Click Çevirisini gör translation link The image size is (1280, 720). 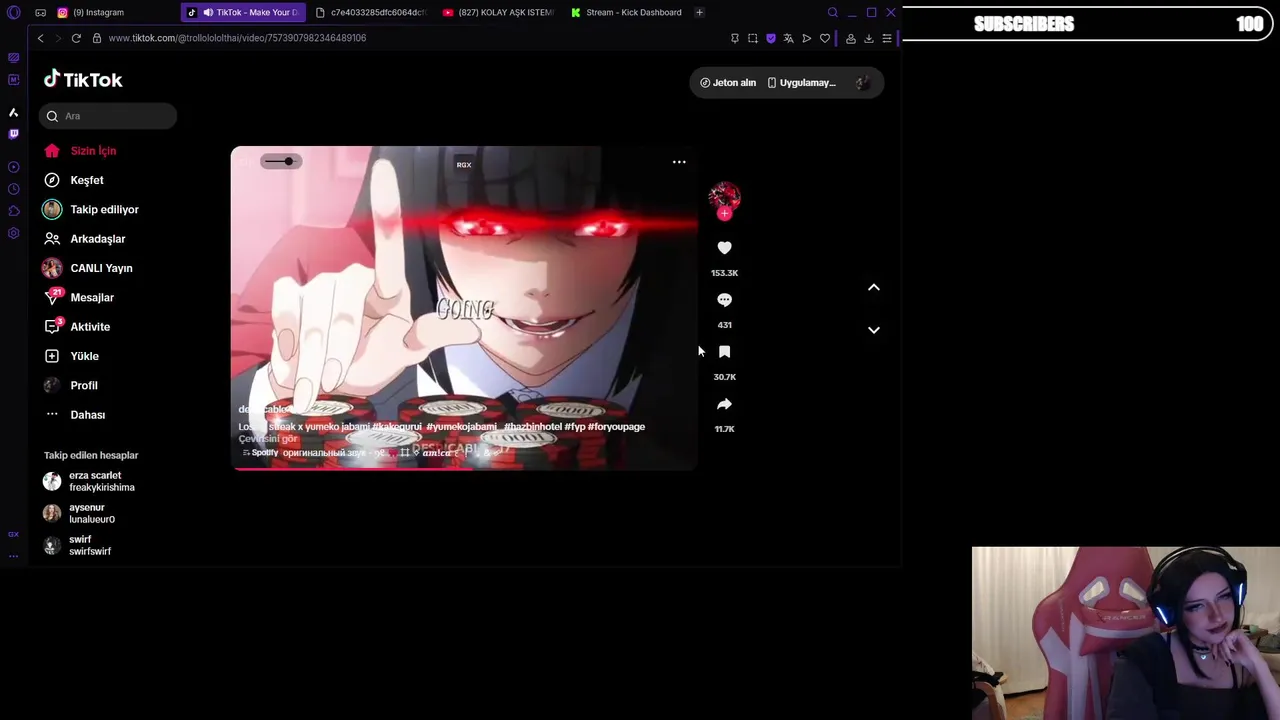point(268,439)
